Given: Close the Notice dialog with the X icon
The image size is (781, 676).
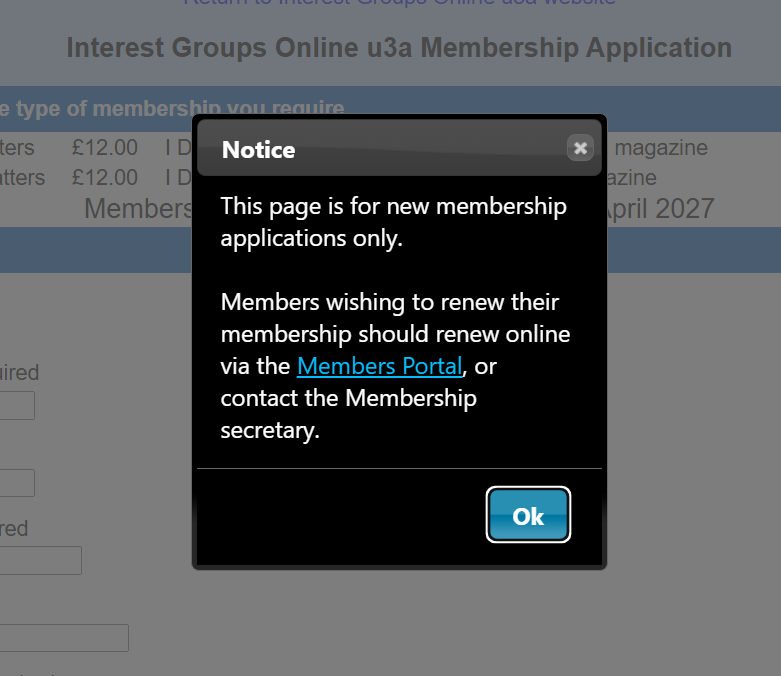Looking at the screenshot, I should 580,148.
